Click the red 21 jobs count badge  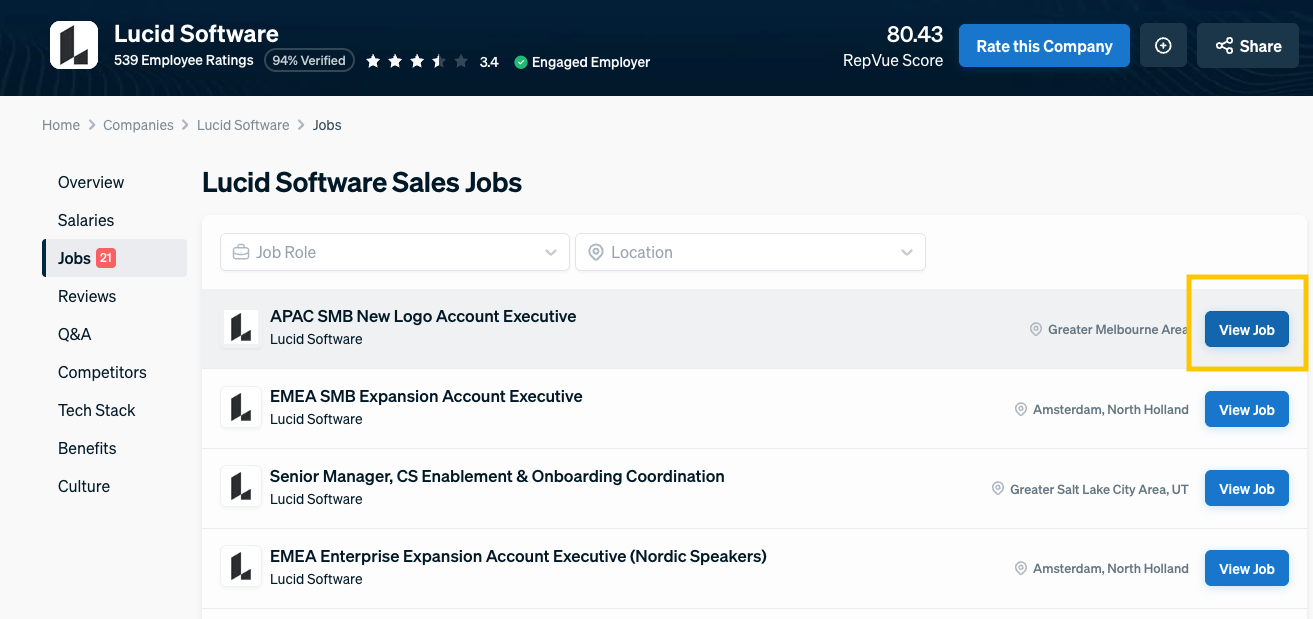pyautogui.click(x=106, y=258)
